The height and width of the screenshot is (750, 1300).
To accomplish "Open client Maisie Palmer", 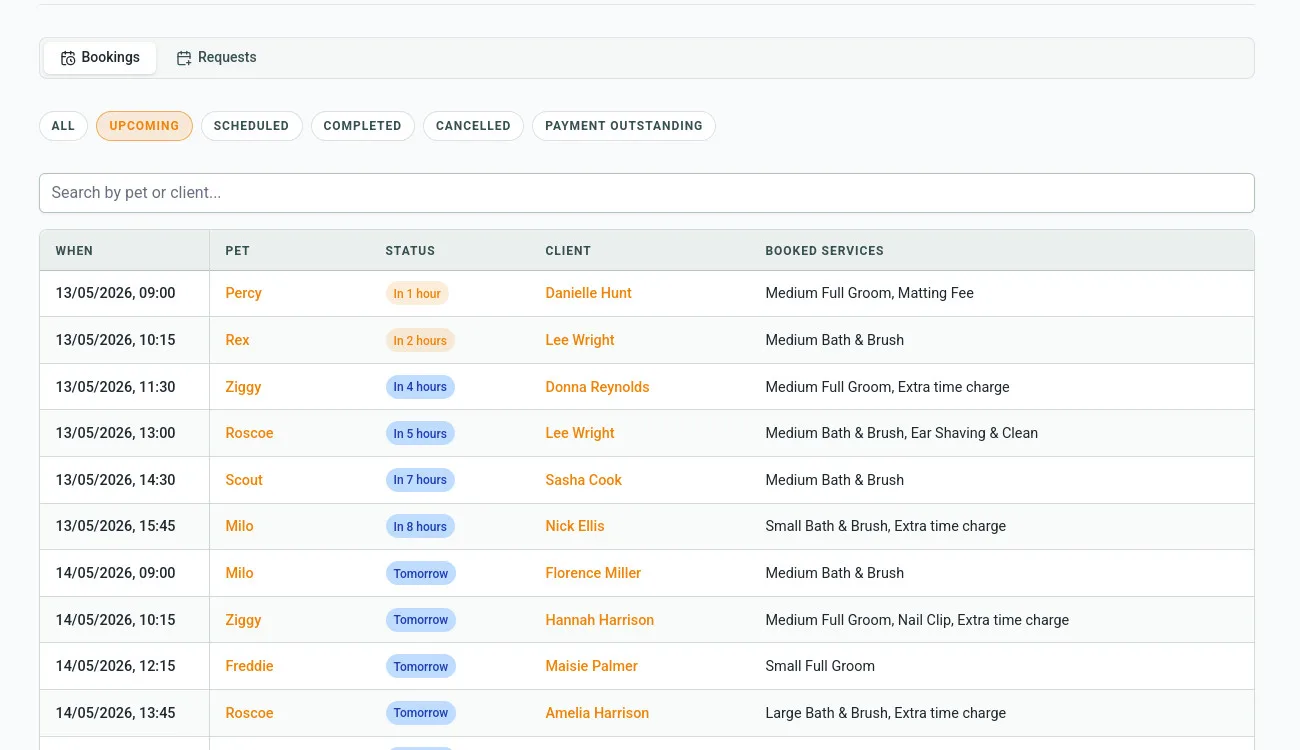I will [592, 666].
